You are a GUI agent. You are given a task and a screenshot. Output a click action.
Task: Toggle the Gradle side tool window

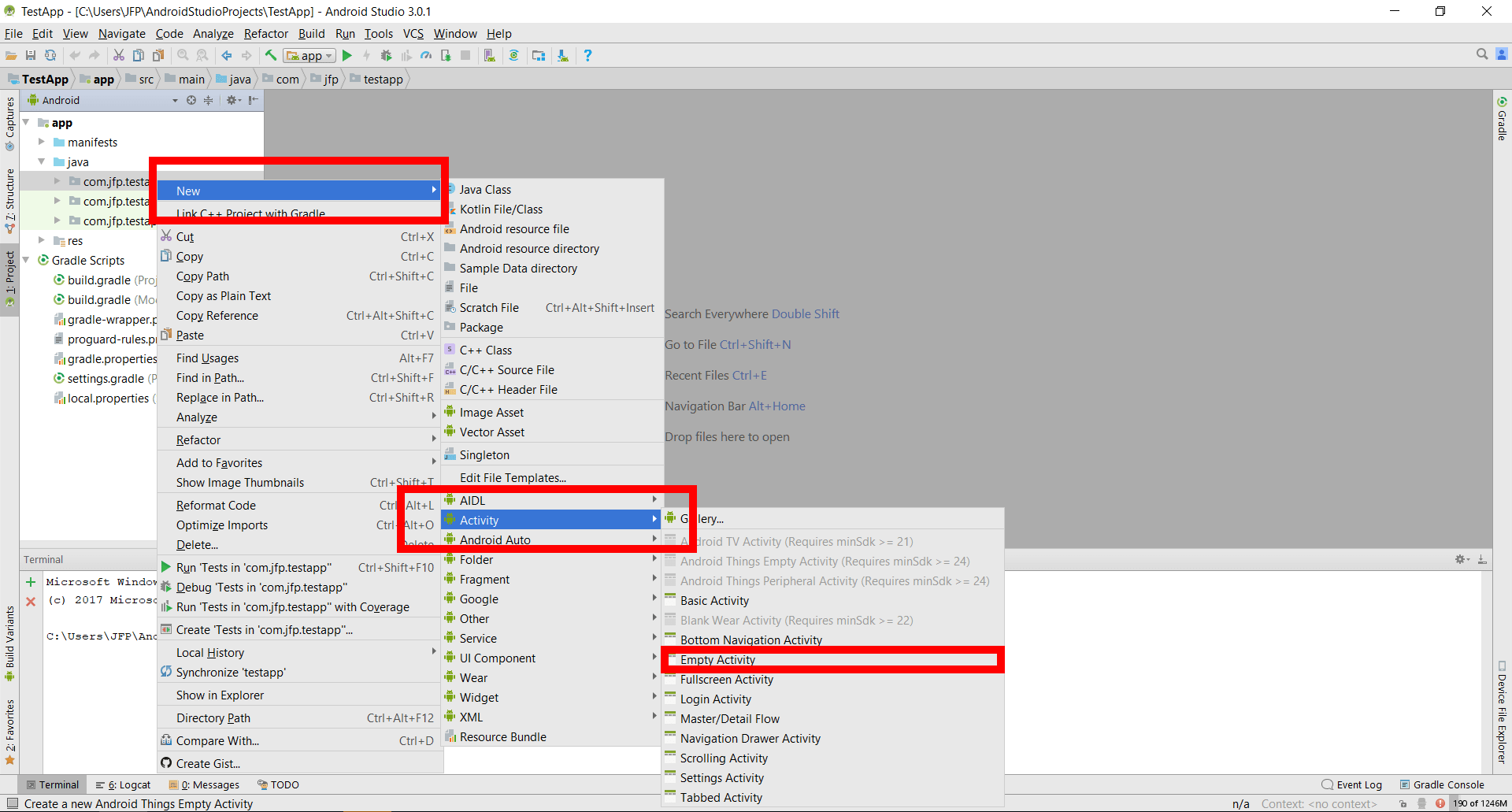pos(1502,119)
